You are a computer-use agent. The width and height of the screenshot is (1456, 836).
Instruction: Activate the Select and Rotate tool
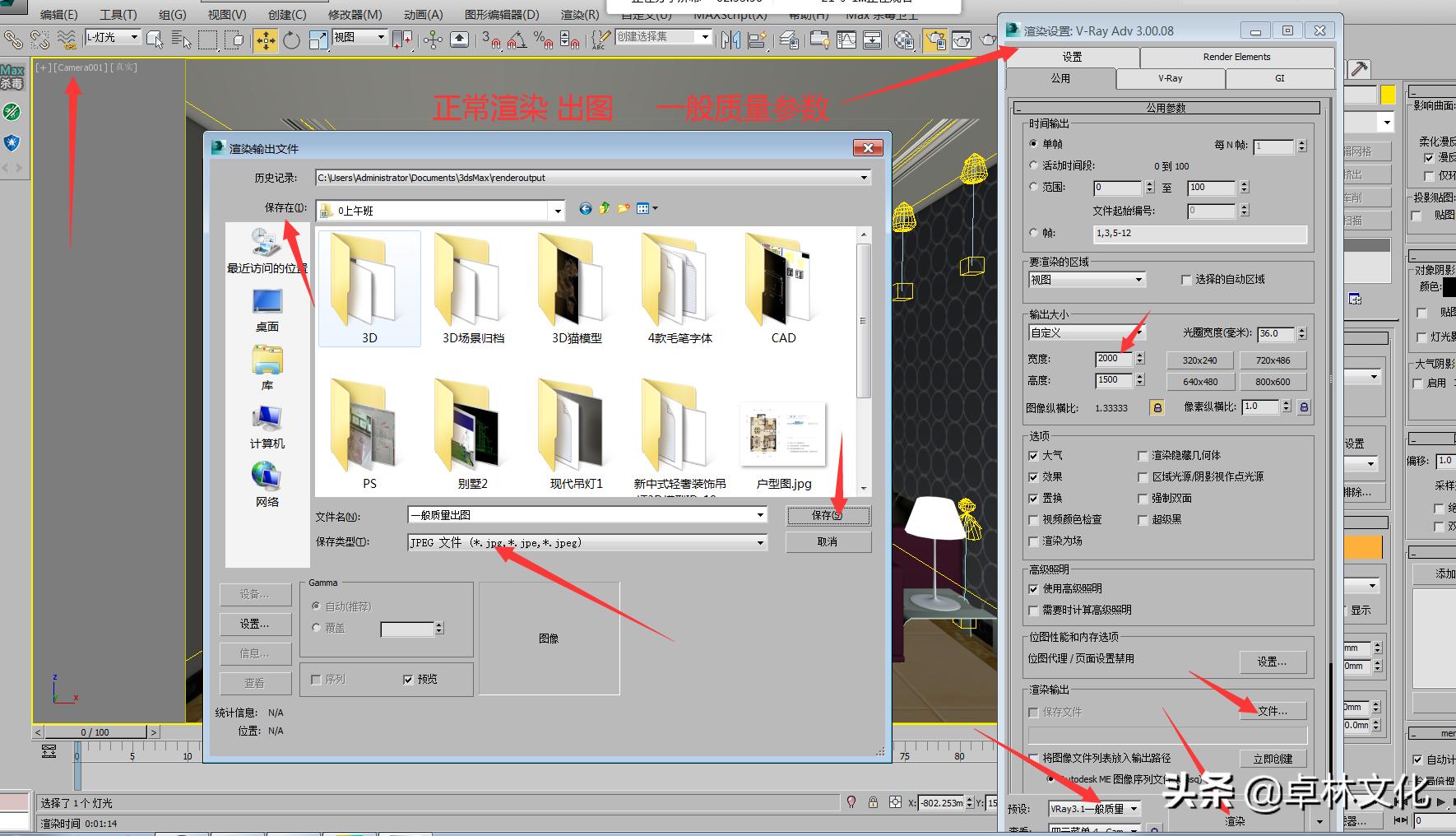pyautogui.click(x=292, y=39)
